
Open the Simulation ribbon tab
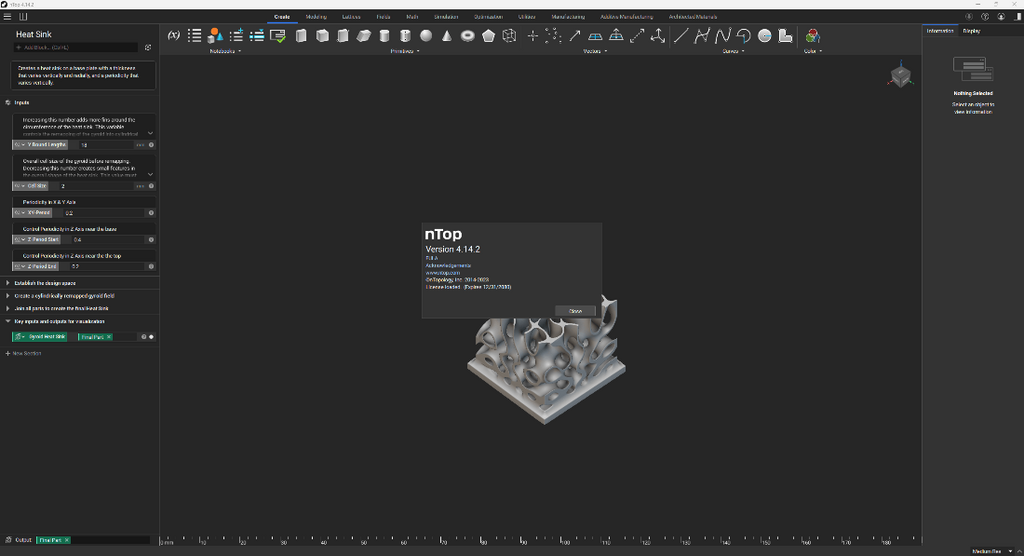tap(446, 17)
